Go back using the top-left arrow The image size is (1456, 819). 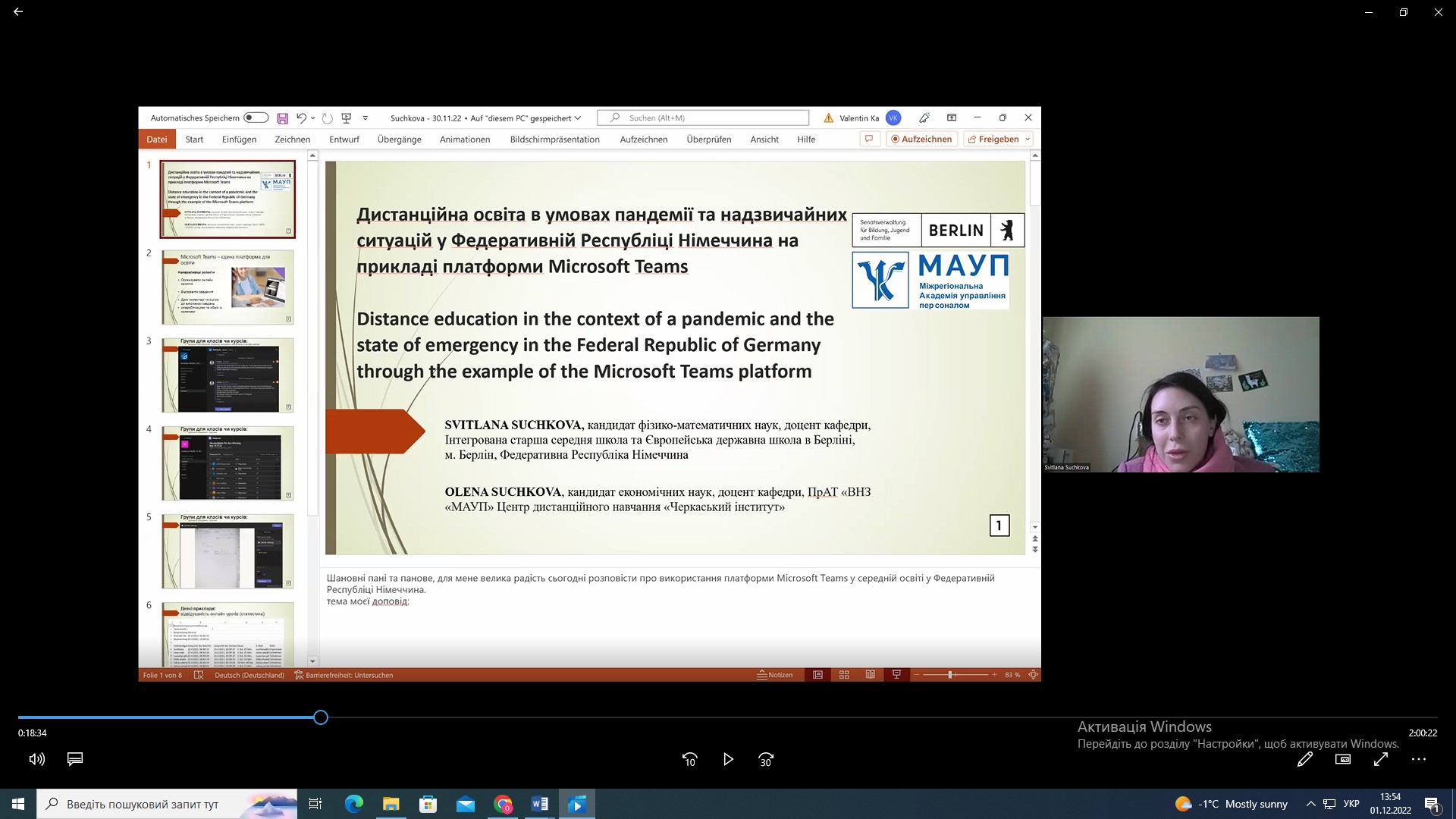(x=18, y=12)
